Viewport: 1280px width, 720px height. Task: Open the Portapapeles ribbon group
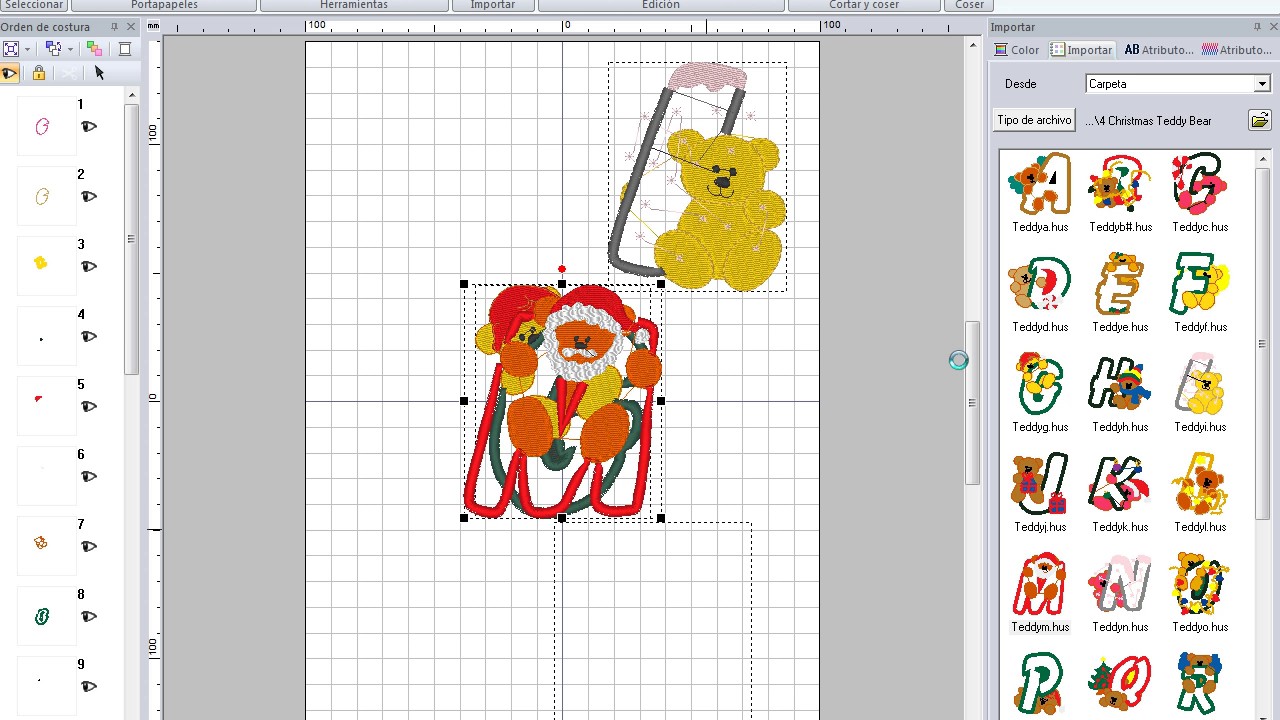pyautogui.click(x=164, y=5)
